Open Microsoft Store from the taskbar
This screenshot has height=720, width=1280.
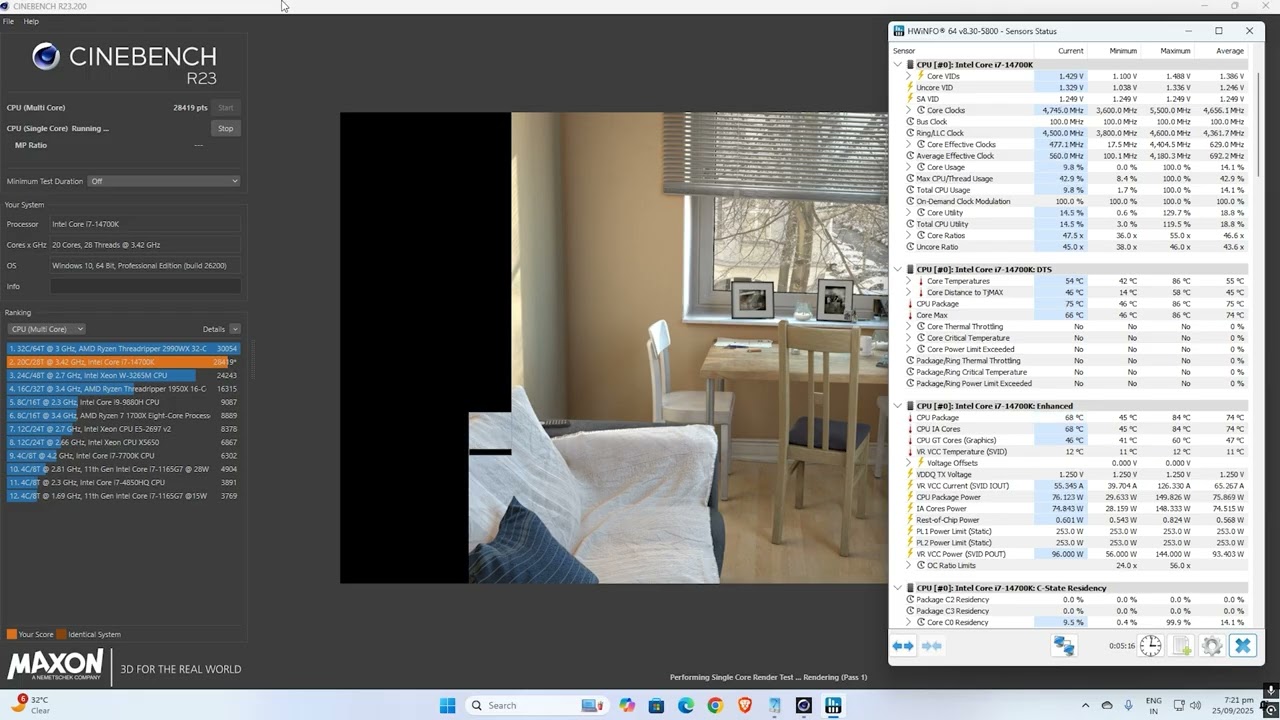point(656,705)
